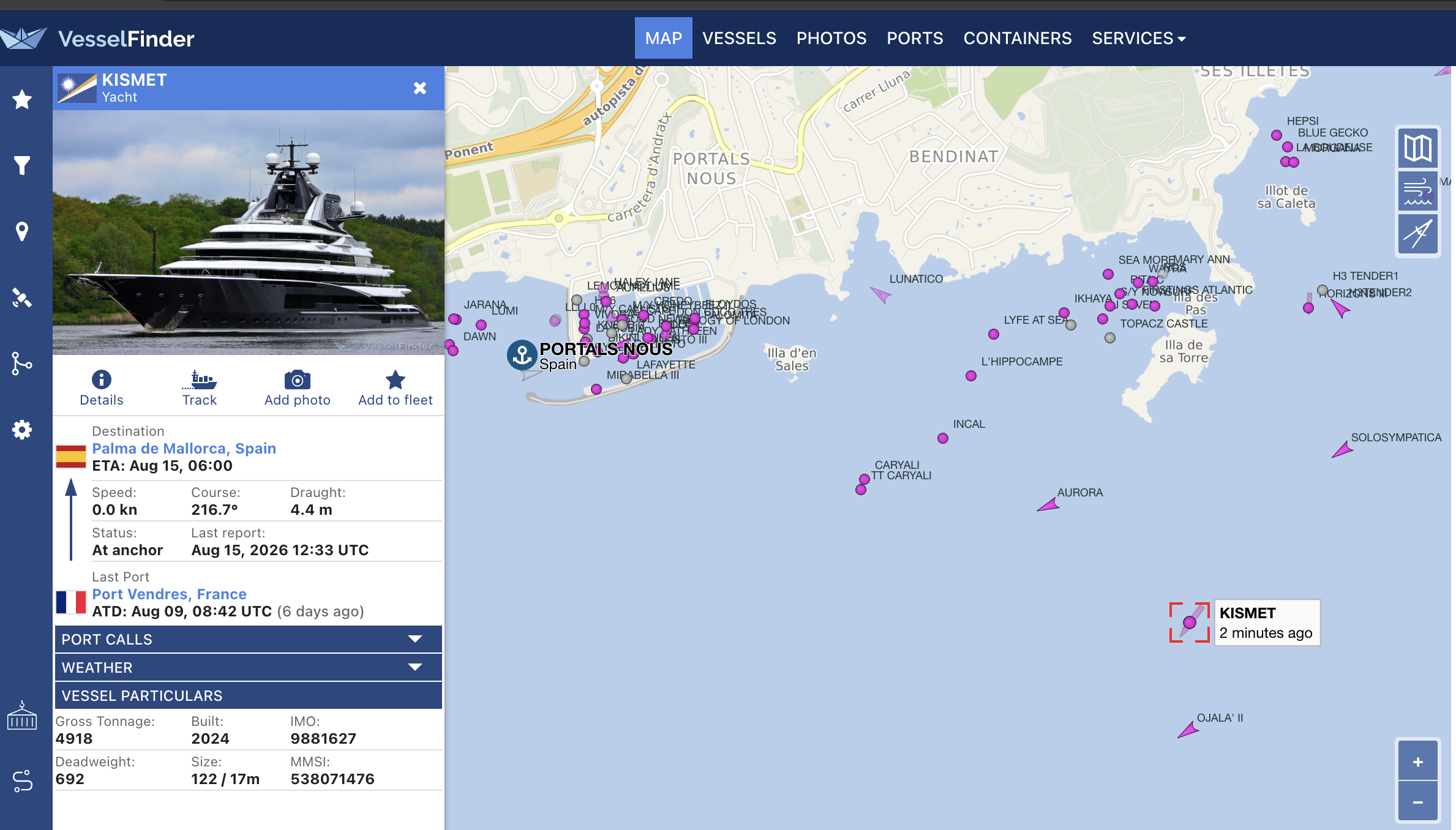The height and width of the screenshot is (830, 1456).
Task: Zoom in the map with plus button
Action: (x=1418, y=761)
